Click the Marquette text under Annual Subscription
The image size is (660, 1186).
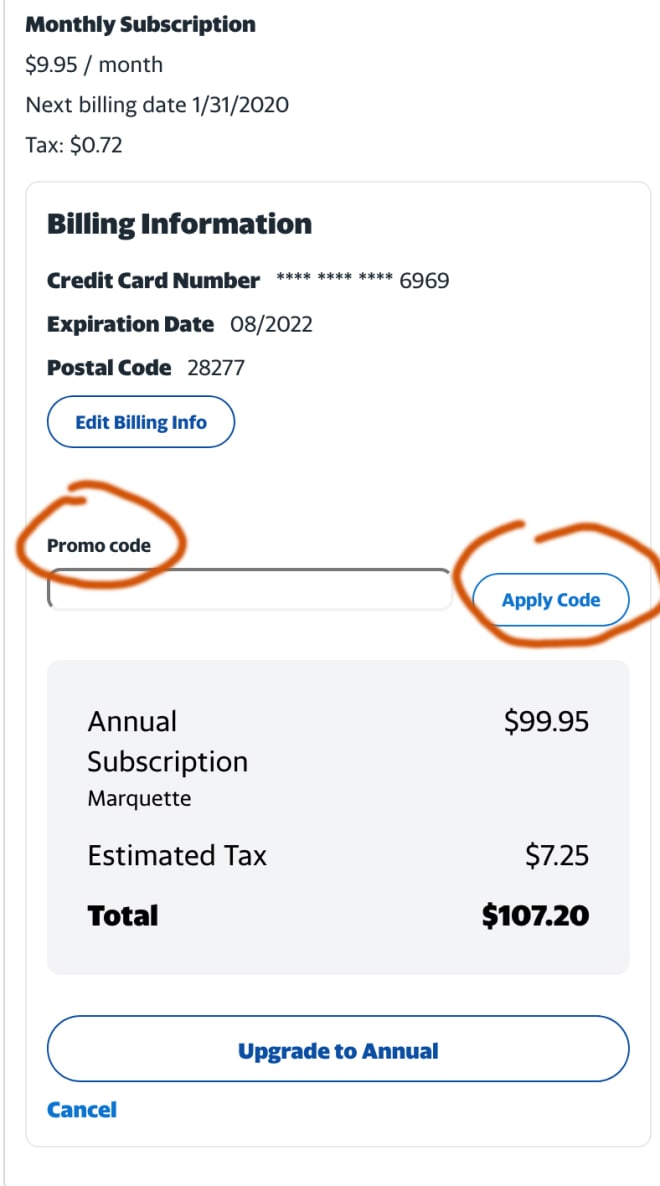139,799
